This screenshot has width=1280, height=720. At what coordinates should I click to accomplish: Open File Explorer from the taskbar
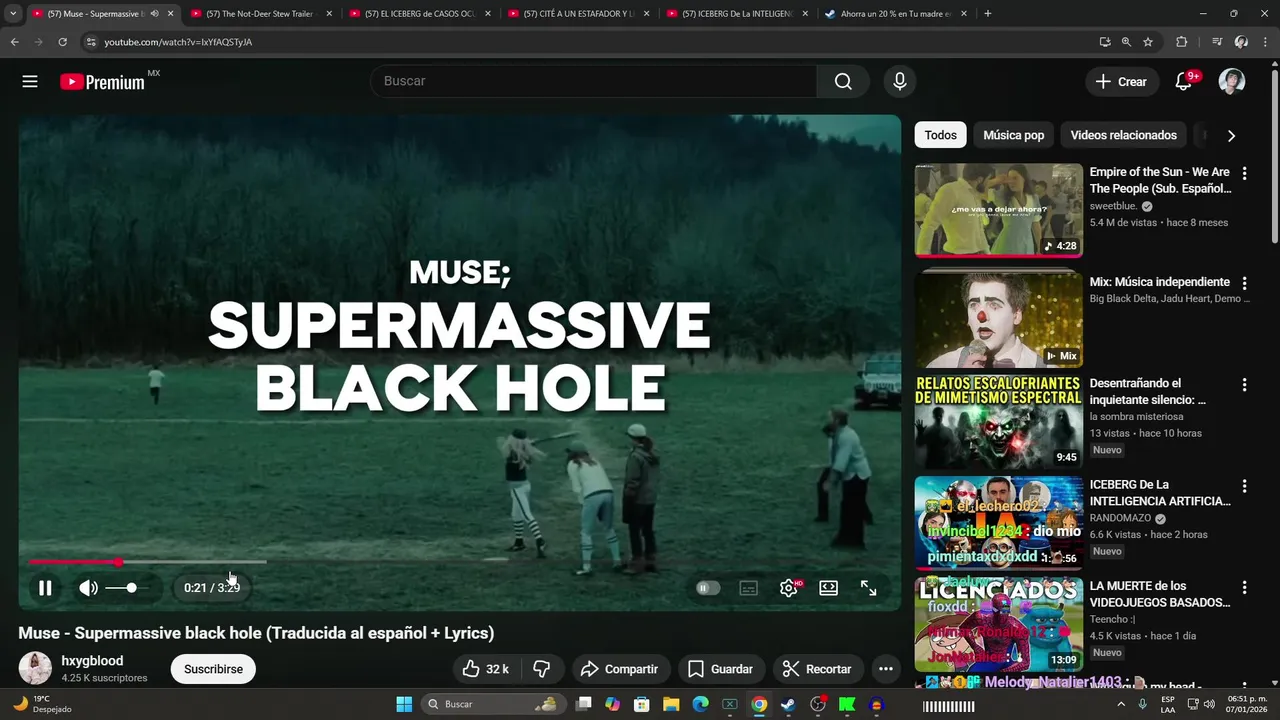tap(671, 704)
